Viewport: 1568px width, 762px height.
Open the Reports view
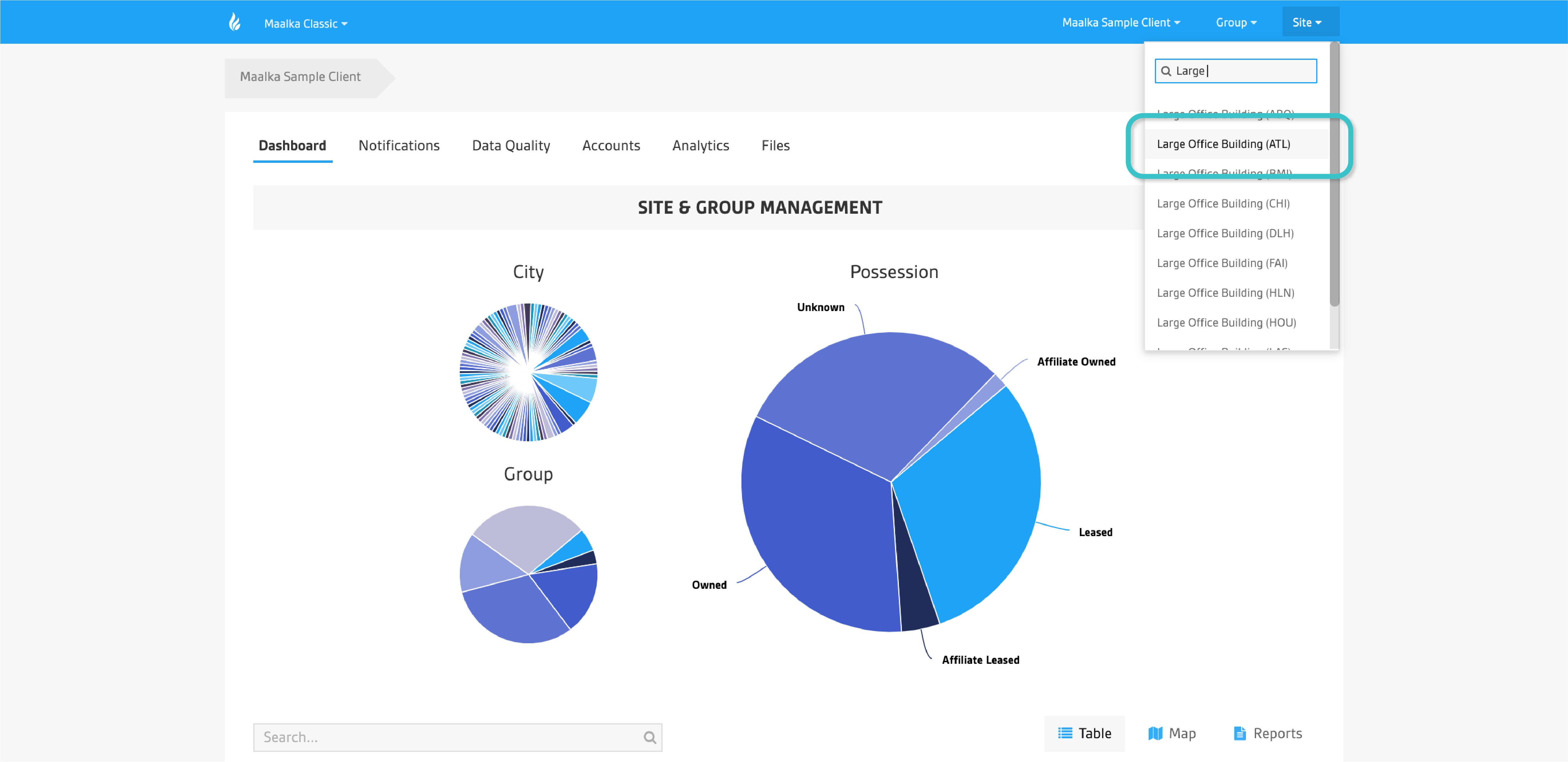pyautogui.click(x=1268, y=733)
